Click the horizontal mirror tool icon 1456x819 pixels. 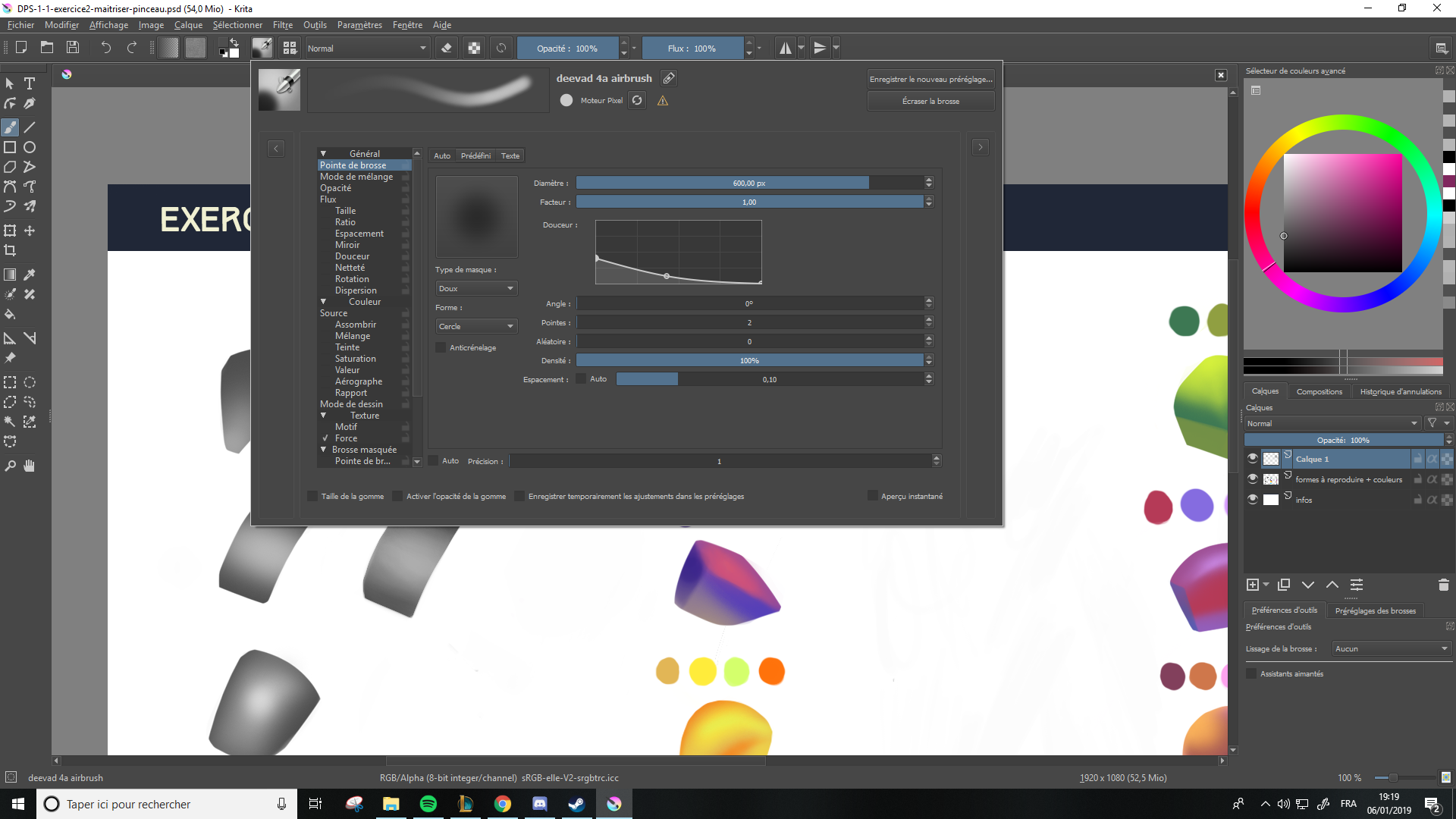point(786,48)
